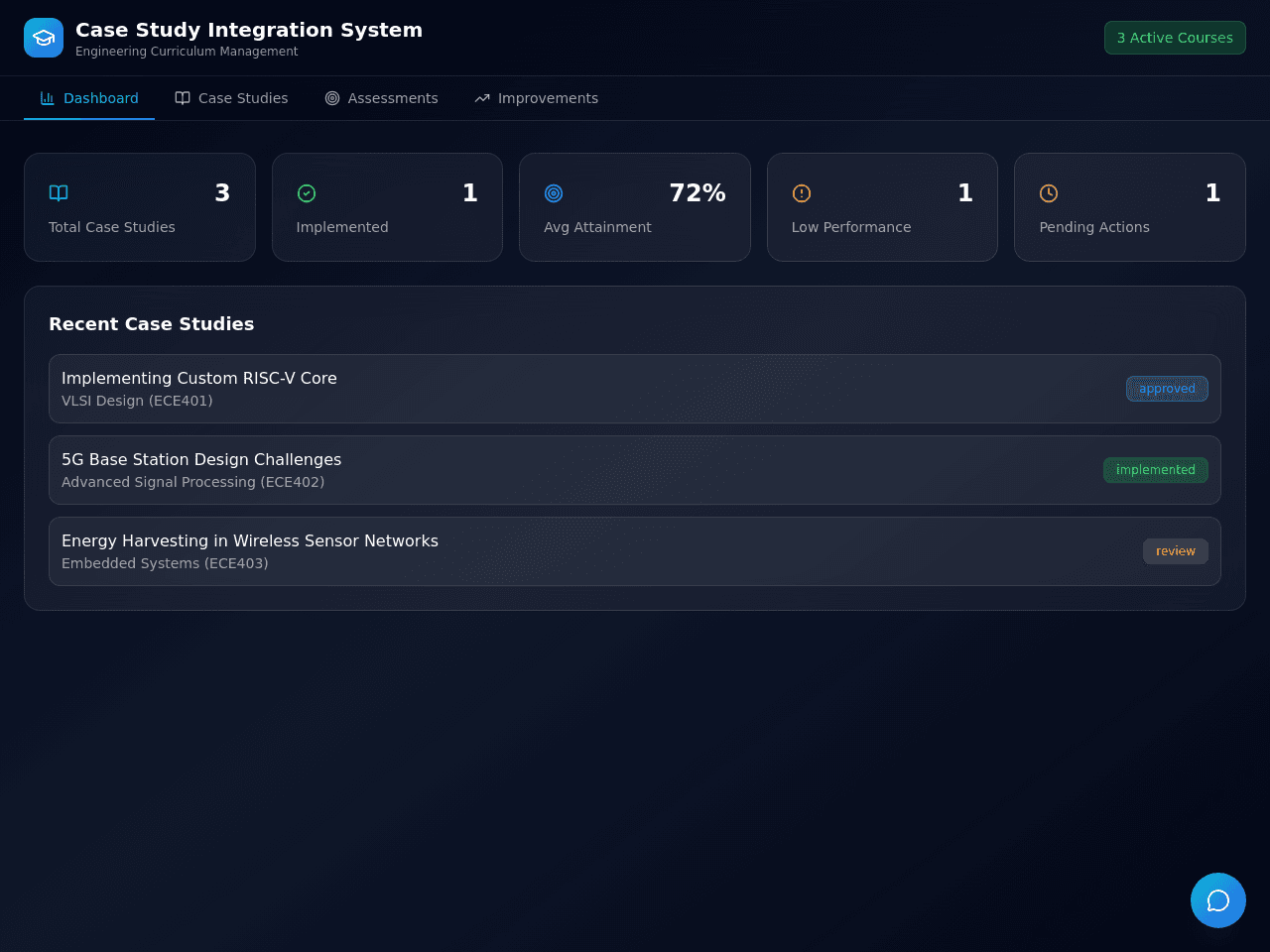Click the clock icon on Pending Actions card
This screenshot has width=1270, height=952.
[x=1049, y=193]
